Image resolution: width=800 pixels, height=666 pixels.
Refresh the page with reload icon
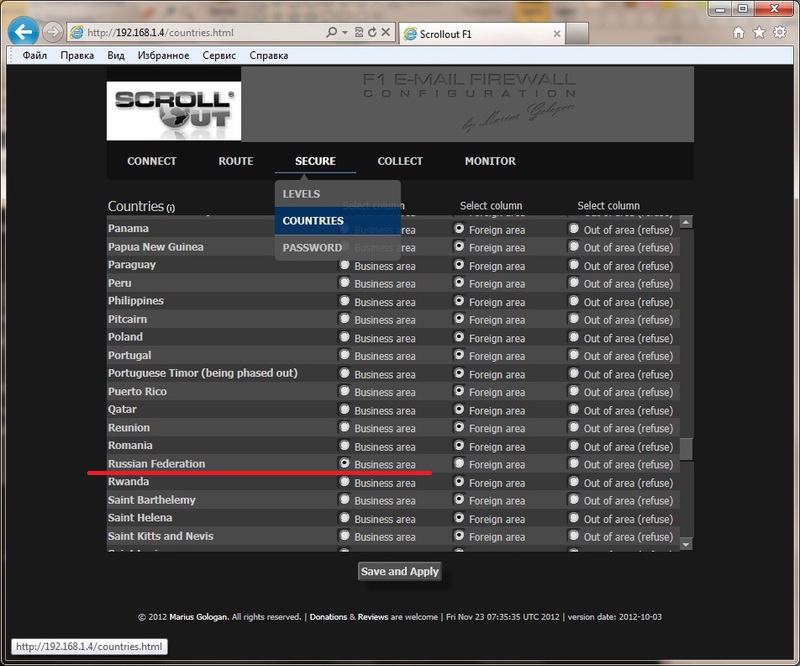click(372, 32)
